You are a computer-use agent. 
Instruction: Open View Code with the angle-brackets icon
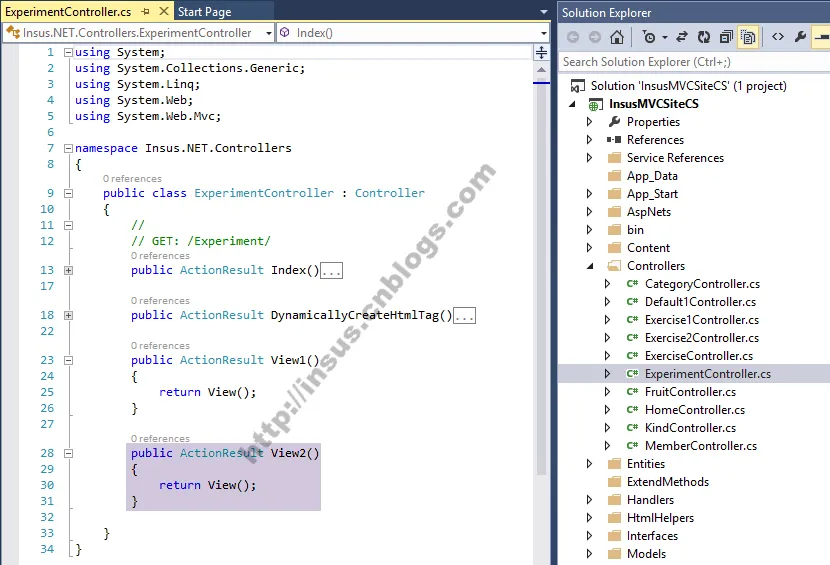[x=777, y=37]
